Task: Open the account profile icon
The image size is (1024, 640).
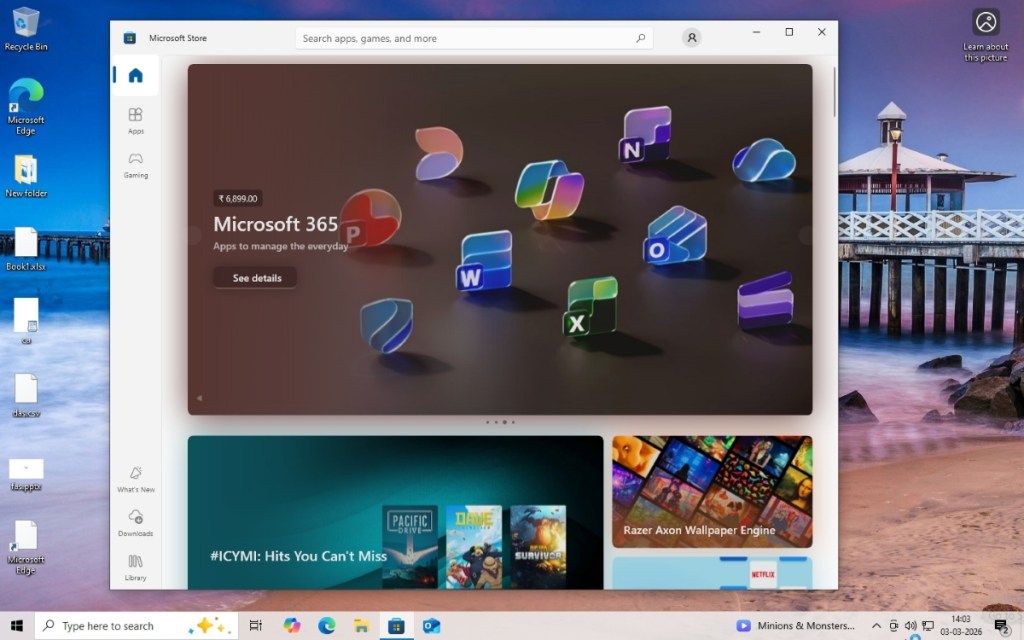Action: point(691,37)
